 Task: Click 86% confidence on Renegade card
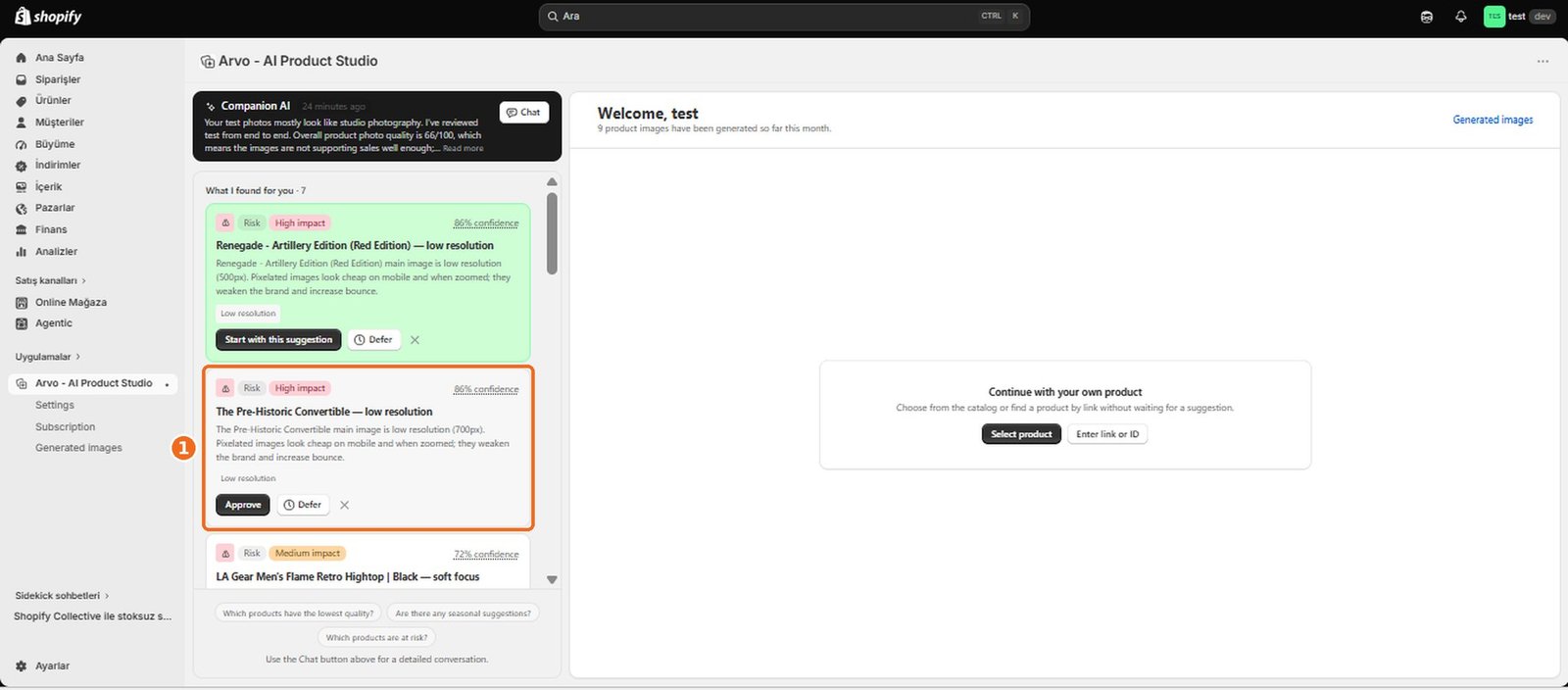486,223
